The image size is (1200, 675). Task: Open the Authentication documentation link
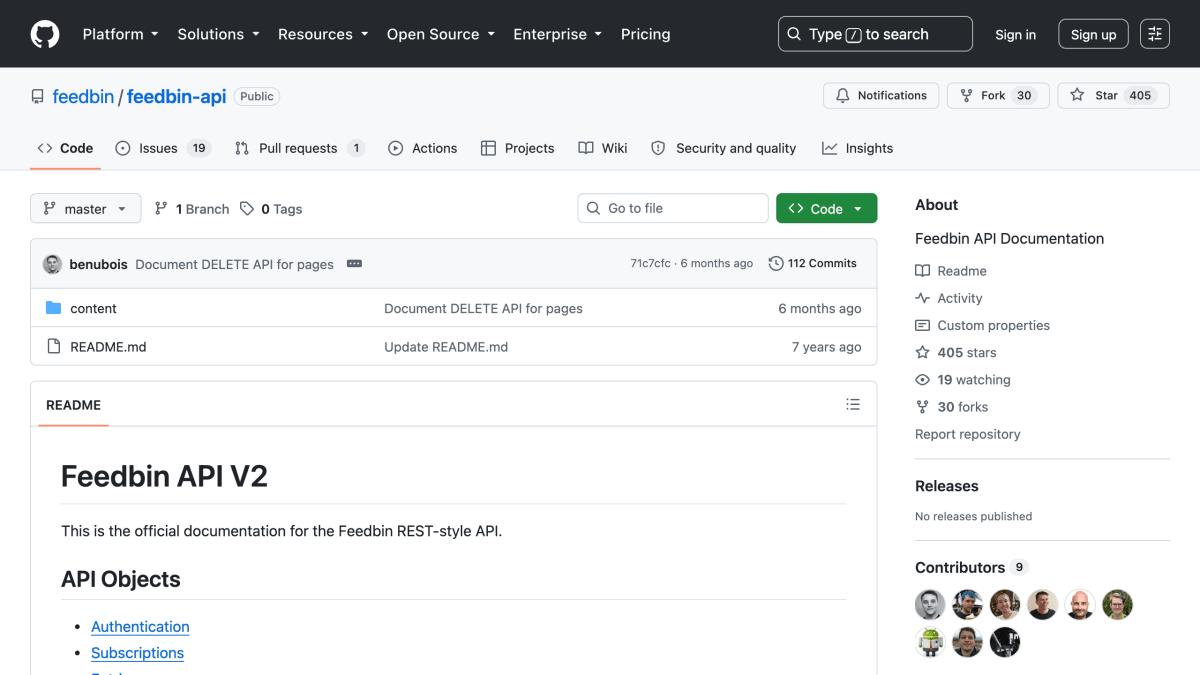click(x=140, y=627)
